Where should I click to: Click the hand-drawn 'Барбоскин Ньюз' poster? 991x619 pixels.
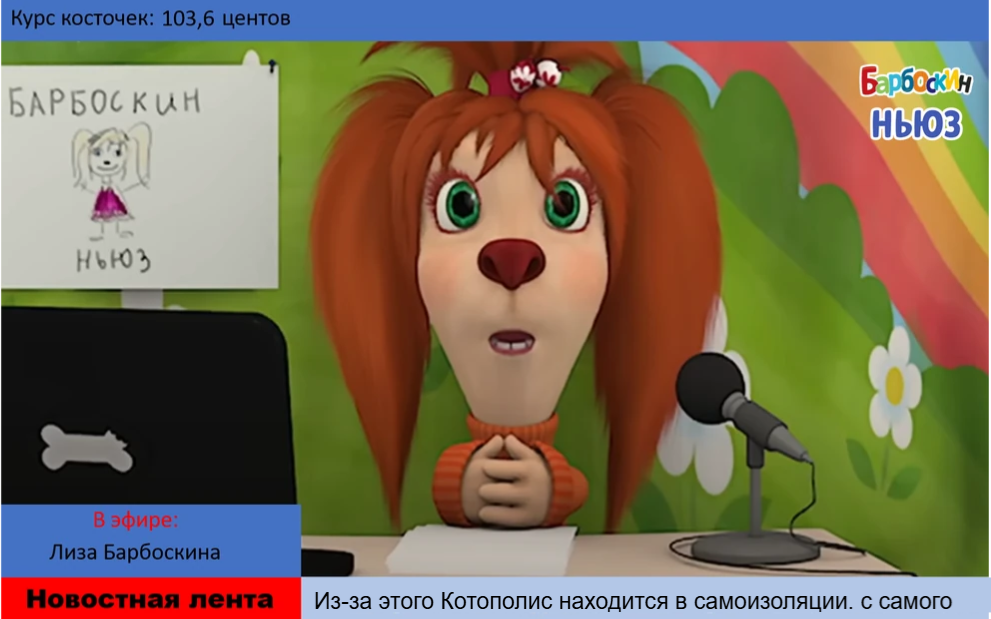click(139, 176)
